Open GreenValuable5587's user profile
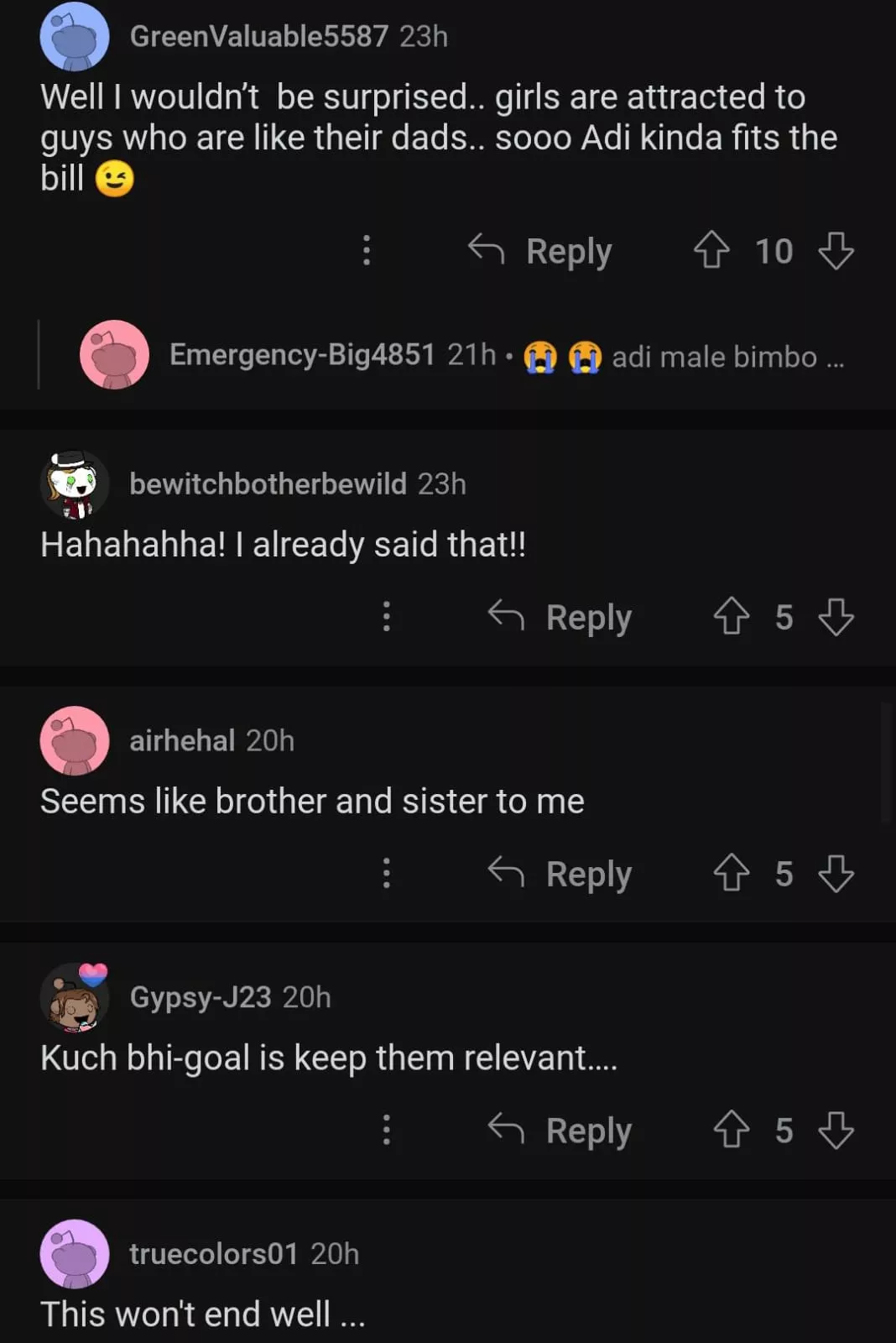Viewport: 896px width, 1343px height. (258, 36)
